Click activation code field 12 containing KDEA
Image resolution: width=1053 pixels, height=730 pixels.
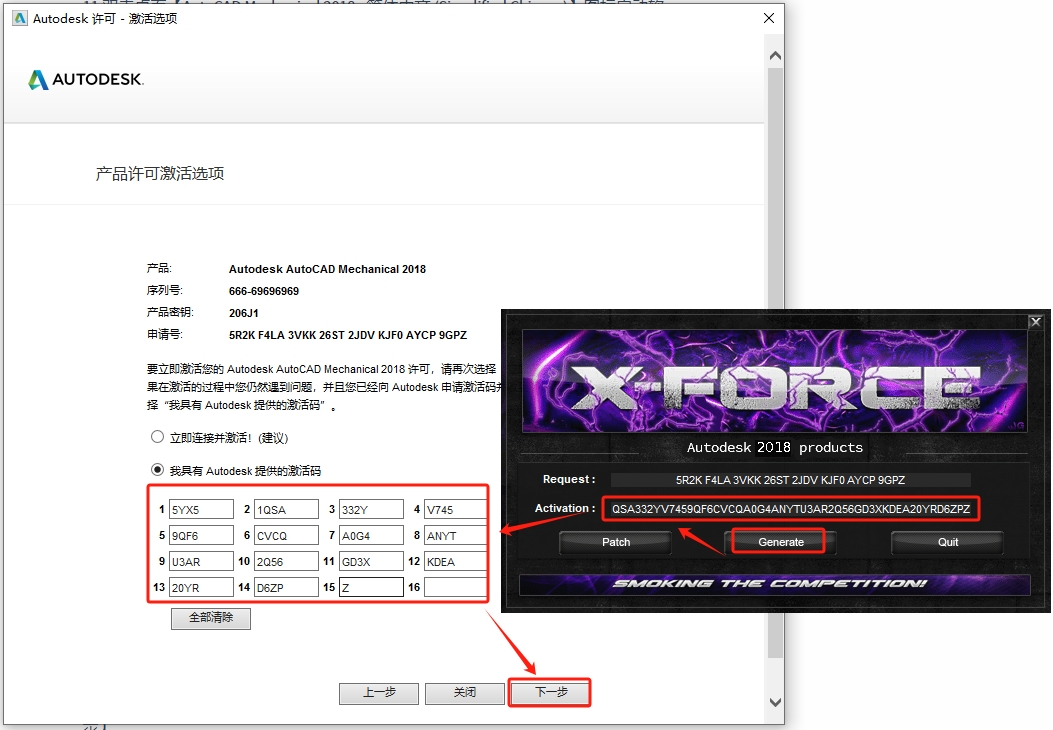tap(455, 561)
